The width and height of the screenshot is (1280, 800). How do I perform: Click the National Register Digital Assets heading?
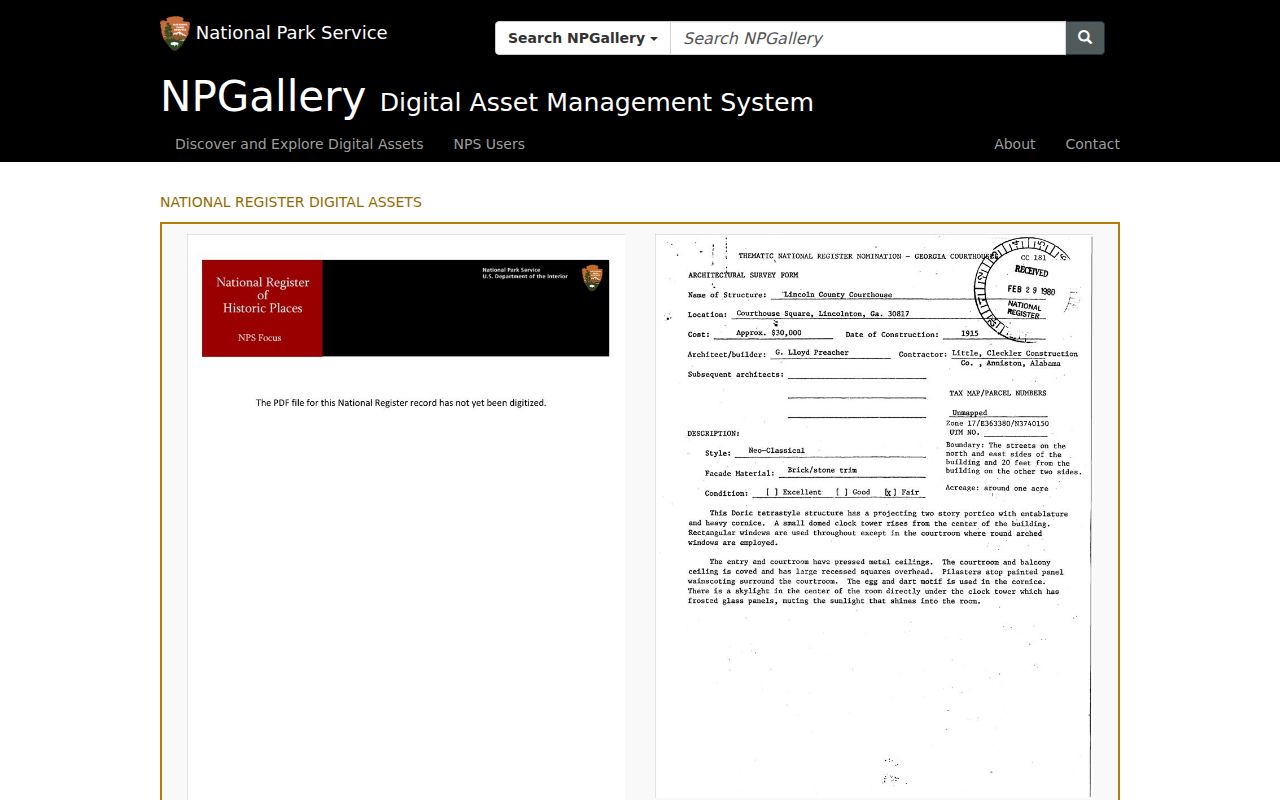click(x=291, y=202)
